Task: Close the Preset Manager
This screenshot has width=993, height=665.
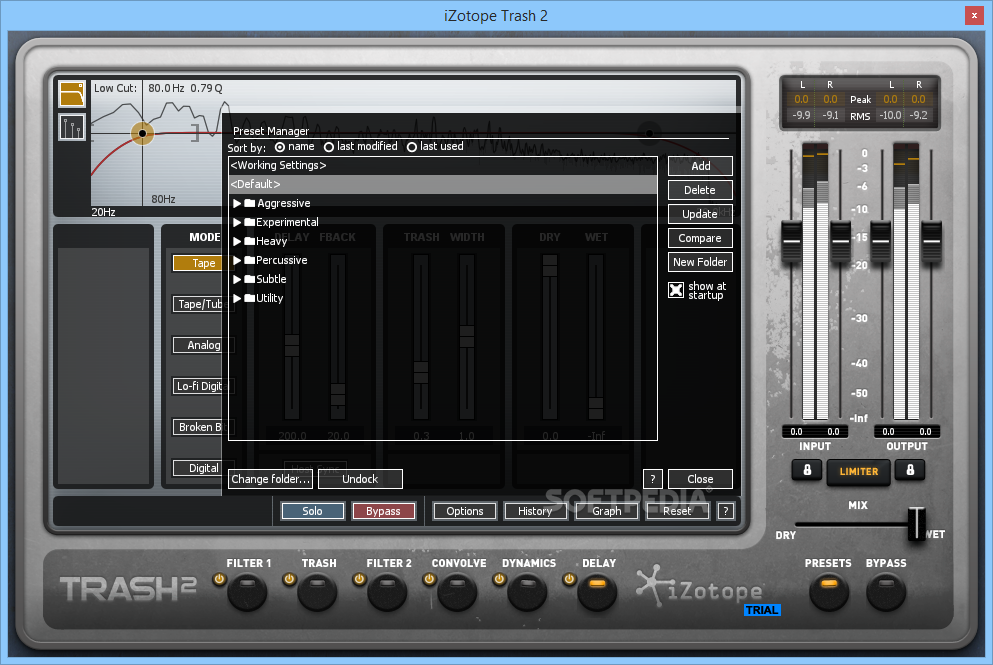Action: pos(700,479)
